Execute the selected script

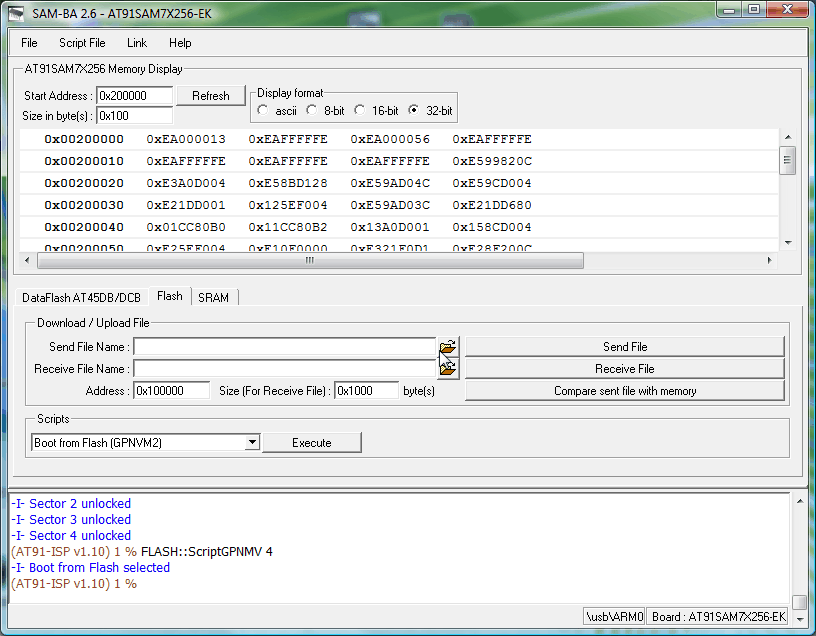[x=312, y=442]
